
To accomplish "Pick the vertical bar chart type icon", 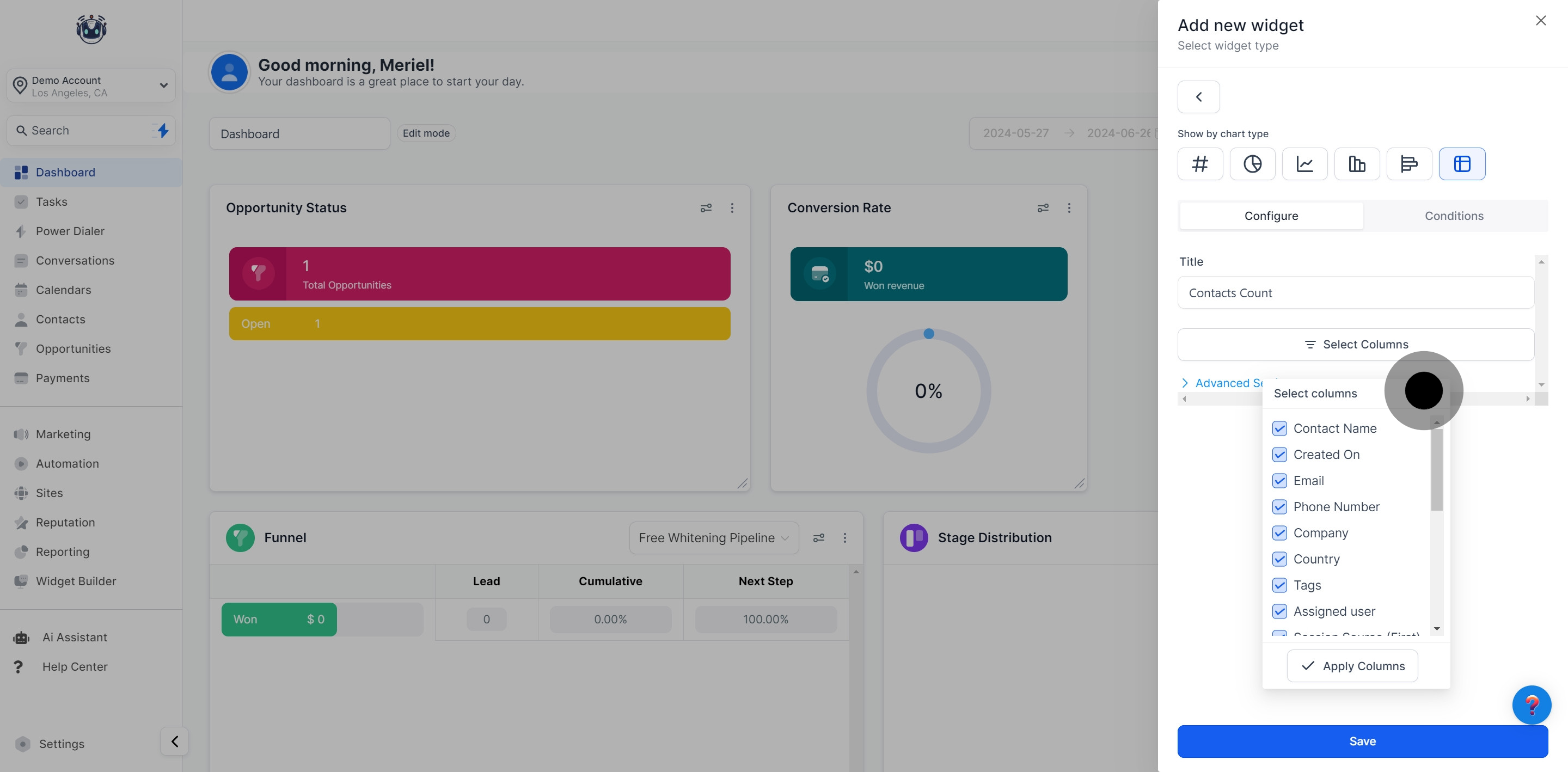I will (x=1357, y=164).
